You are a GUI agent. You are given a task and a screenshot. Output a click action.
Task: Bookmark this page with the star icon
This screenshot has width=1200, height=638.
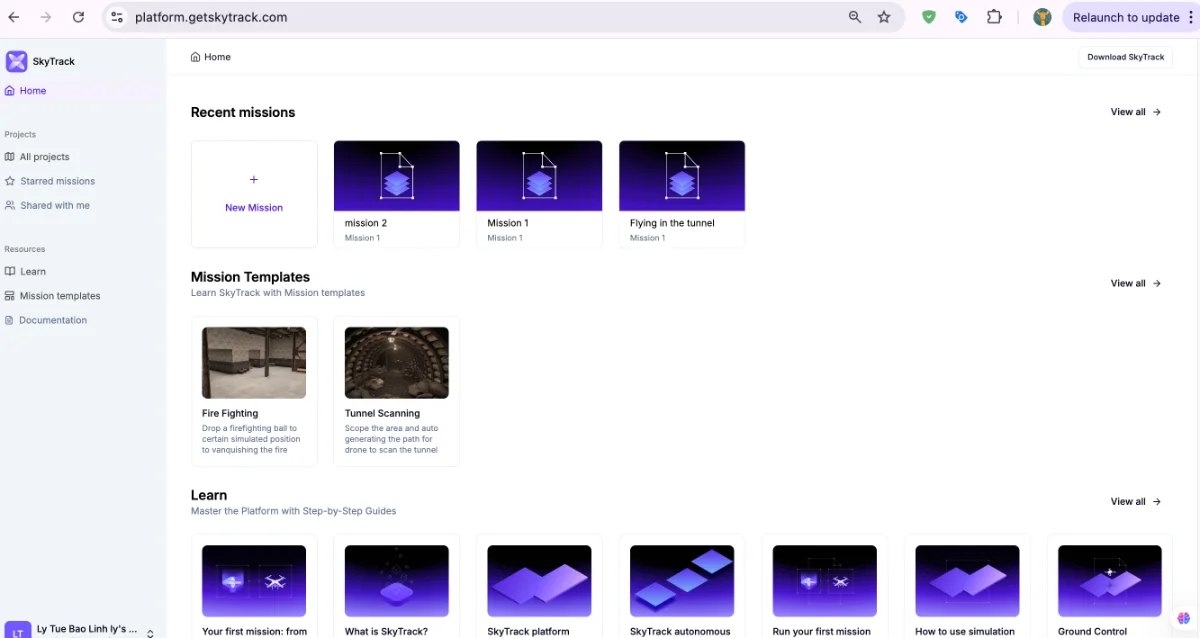[884, 17]
